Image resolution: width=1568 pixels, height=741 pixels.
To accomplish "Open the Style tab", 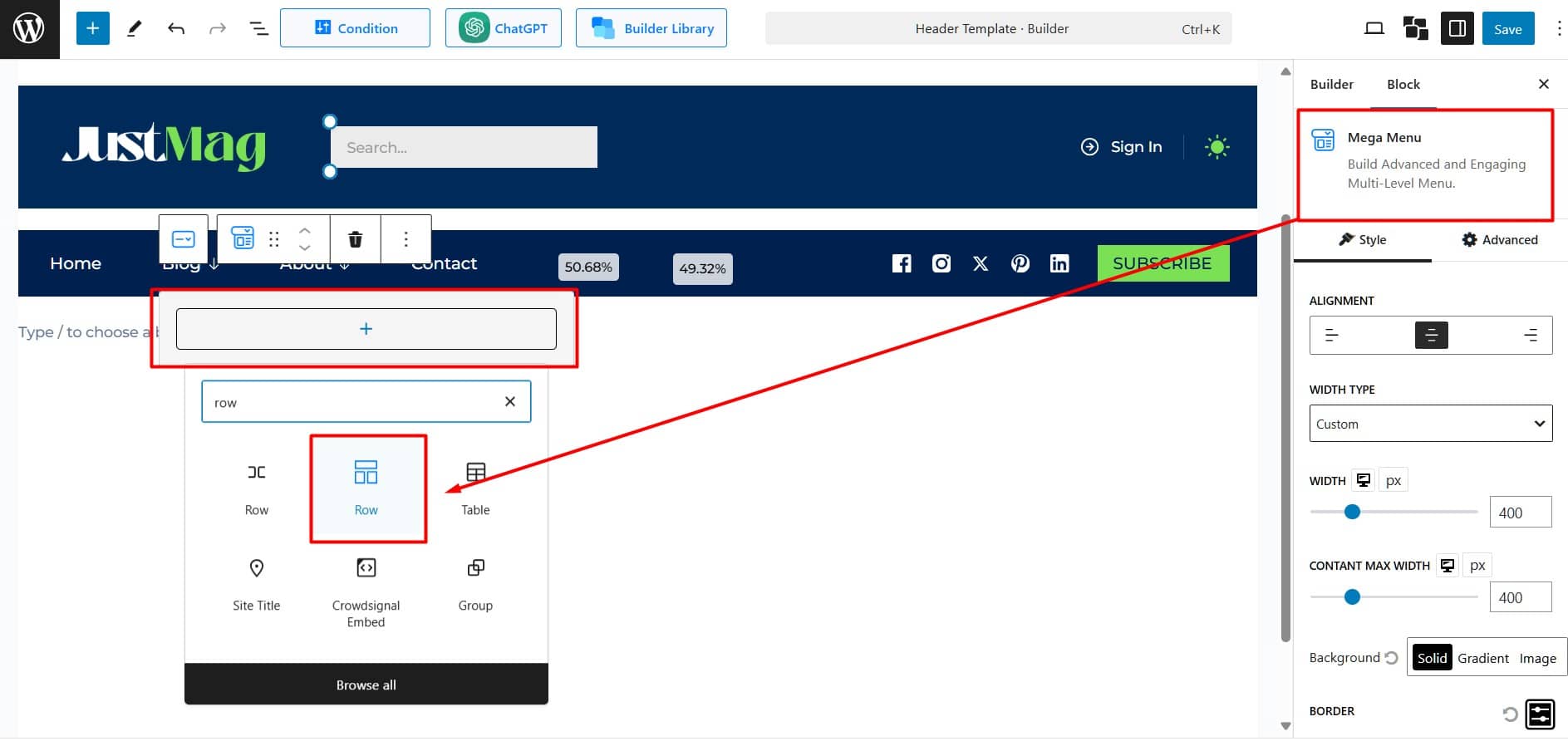I will pos(1363,239).
